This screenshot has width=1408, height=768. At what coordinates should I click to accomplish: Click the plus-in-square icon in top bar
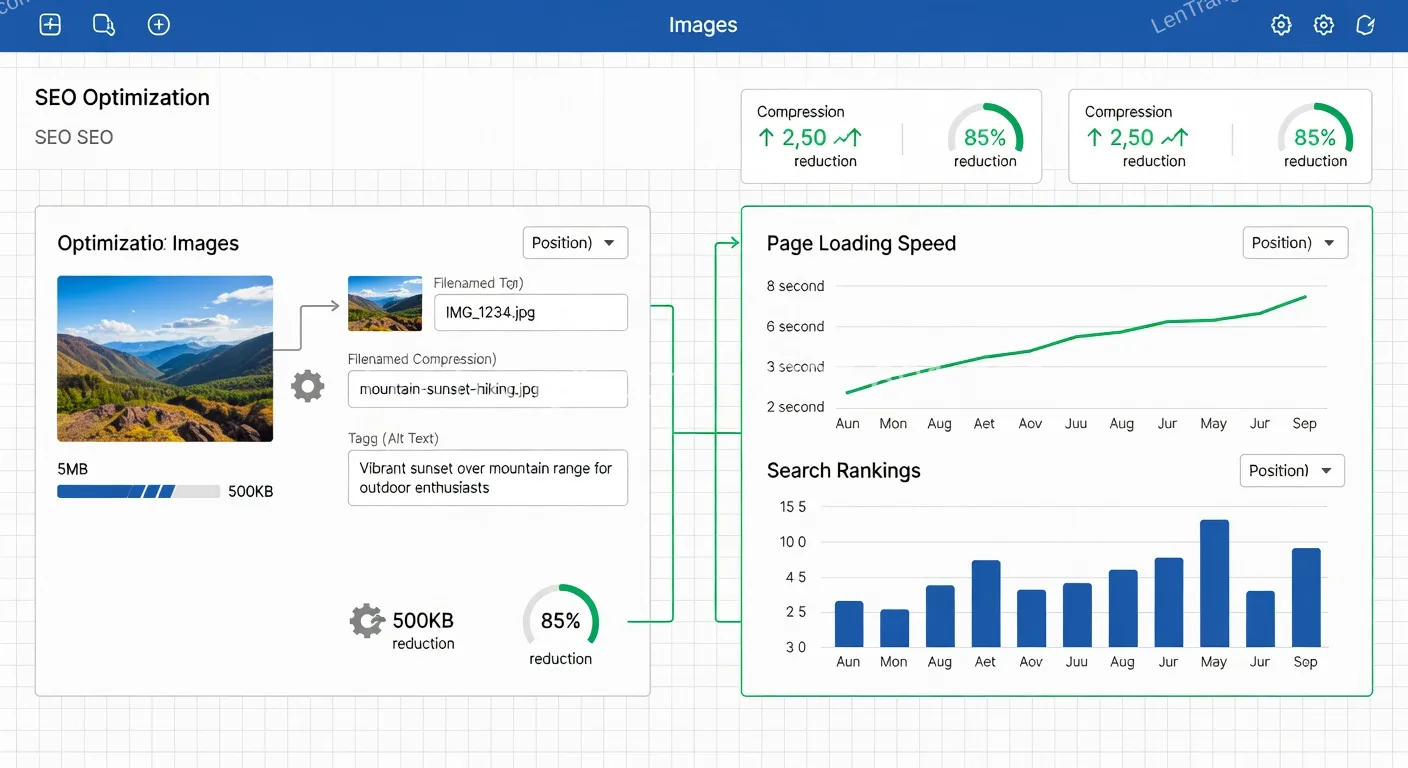50,25
